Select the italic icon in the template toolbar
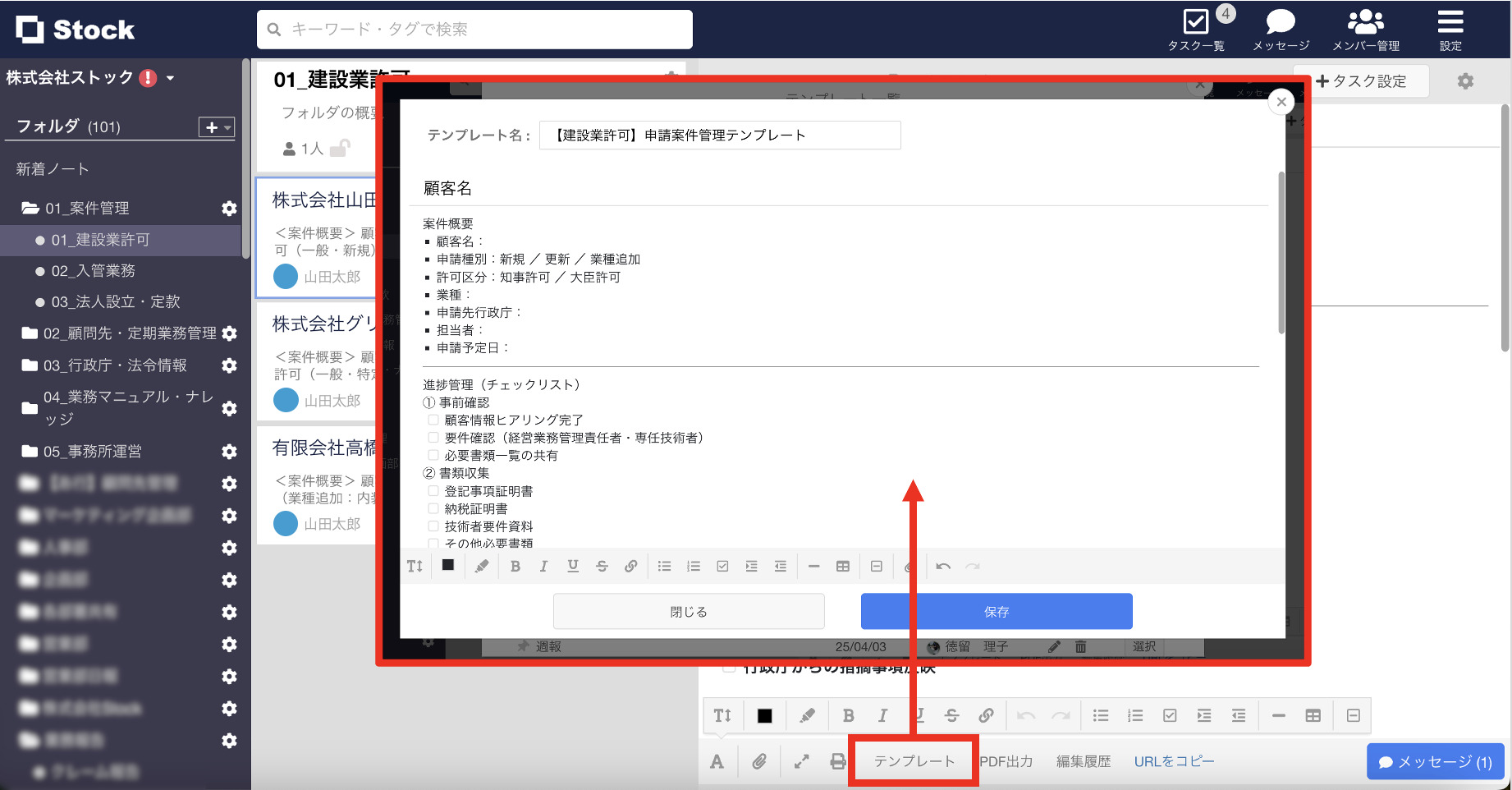Image resolution: width=1512 pixels, height=790 pixels. coord(543,566)
